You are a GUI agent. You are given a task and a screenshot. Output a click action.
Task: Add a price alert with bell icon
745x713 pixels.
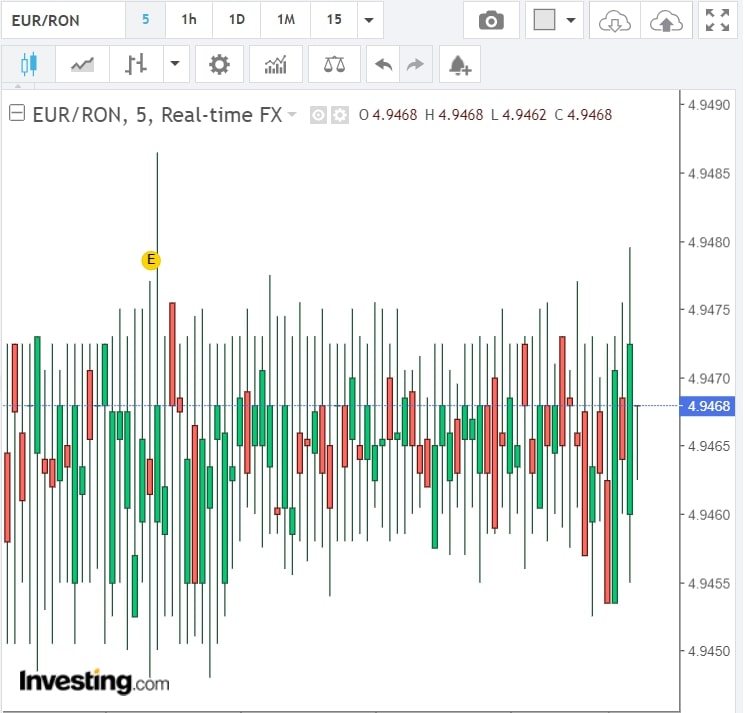459,65
